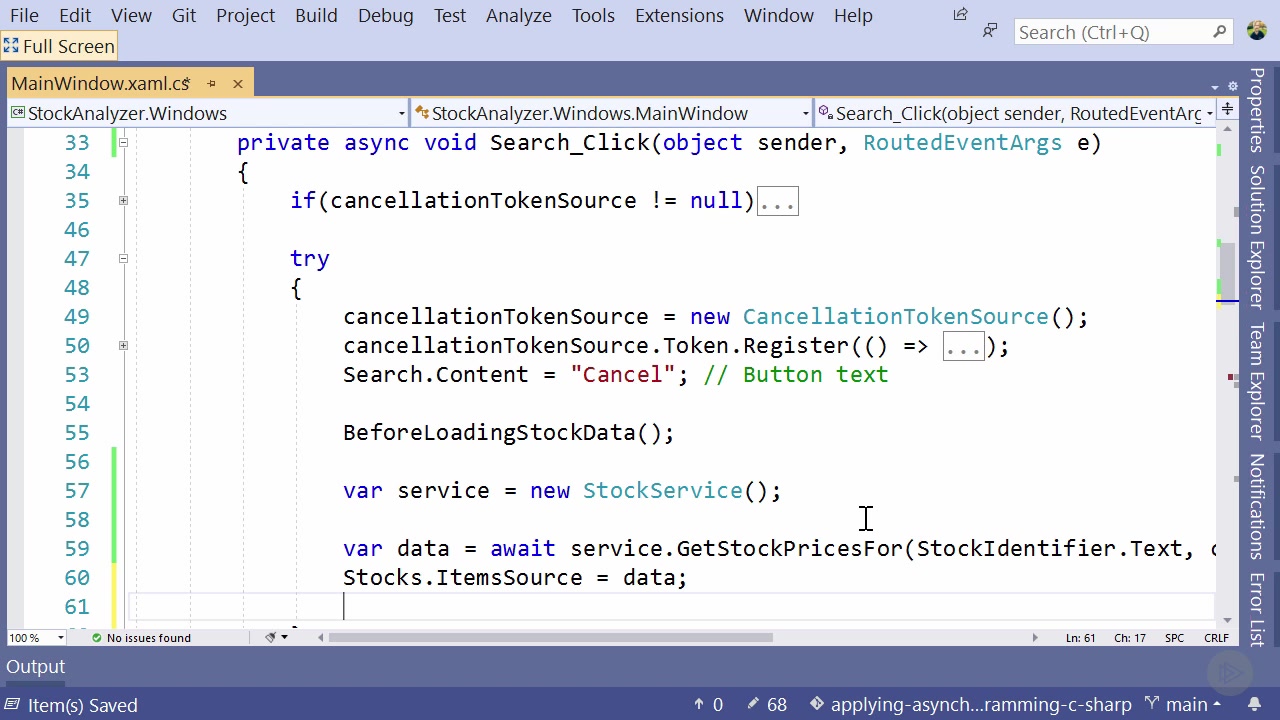Click the Full Screen button
Viewport: 1280px width, 720px height.
[59, 46]
